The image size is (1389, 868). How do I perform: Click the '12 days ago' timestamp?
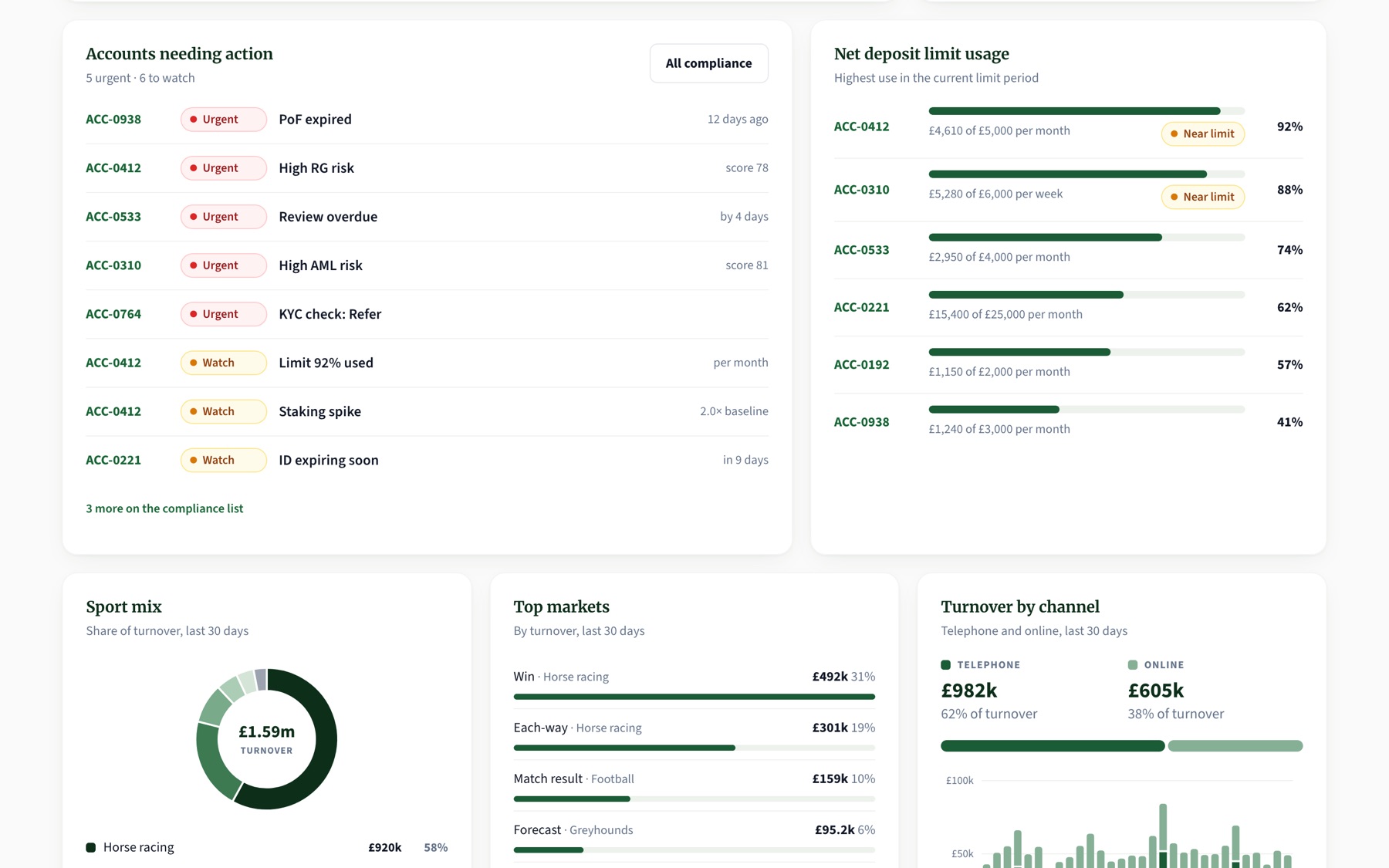[738, 119]
